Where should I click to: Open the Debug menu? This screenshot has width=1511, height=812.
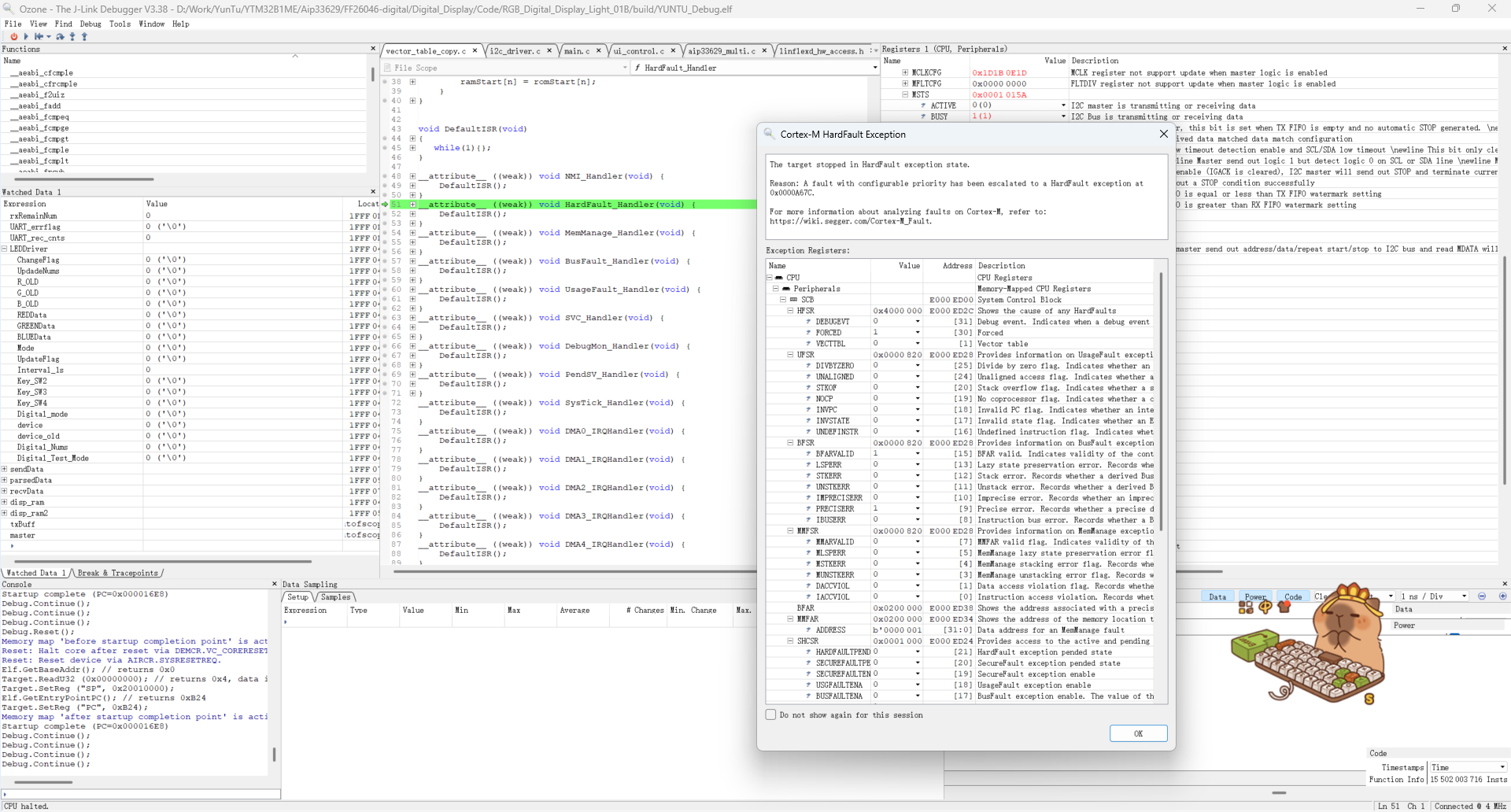click(91, 24)
